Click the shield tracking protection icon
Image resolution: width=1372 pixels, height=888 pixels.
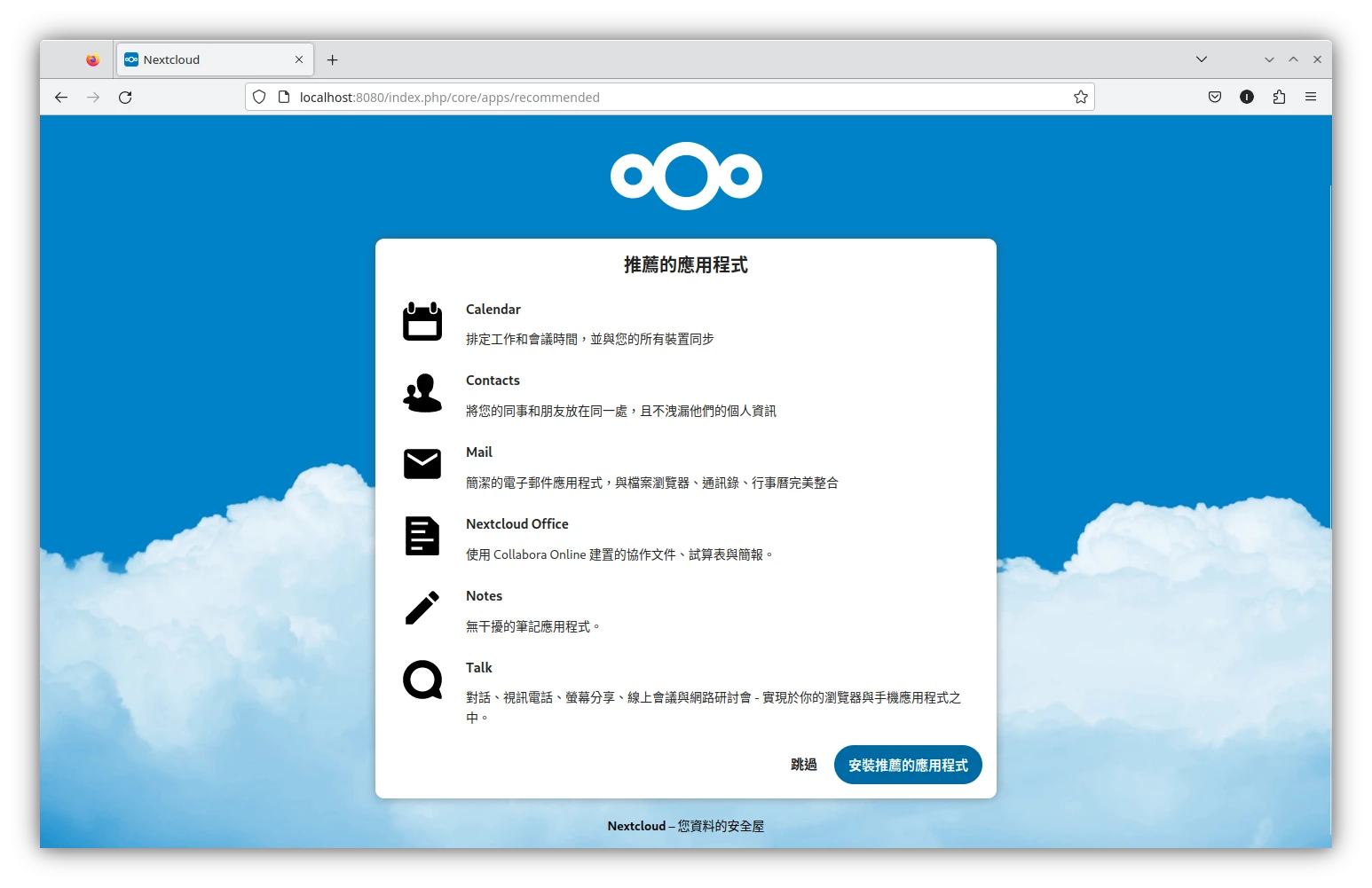point(259,97)
